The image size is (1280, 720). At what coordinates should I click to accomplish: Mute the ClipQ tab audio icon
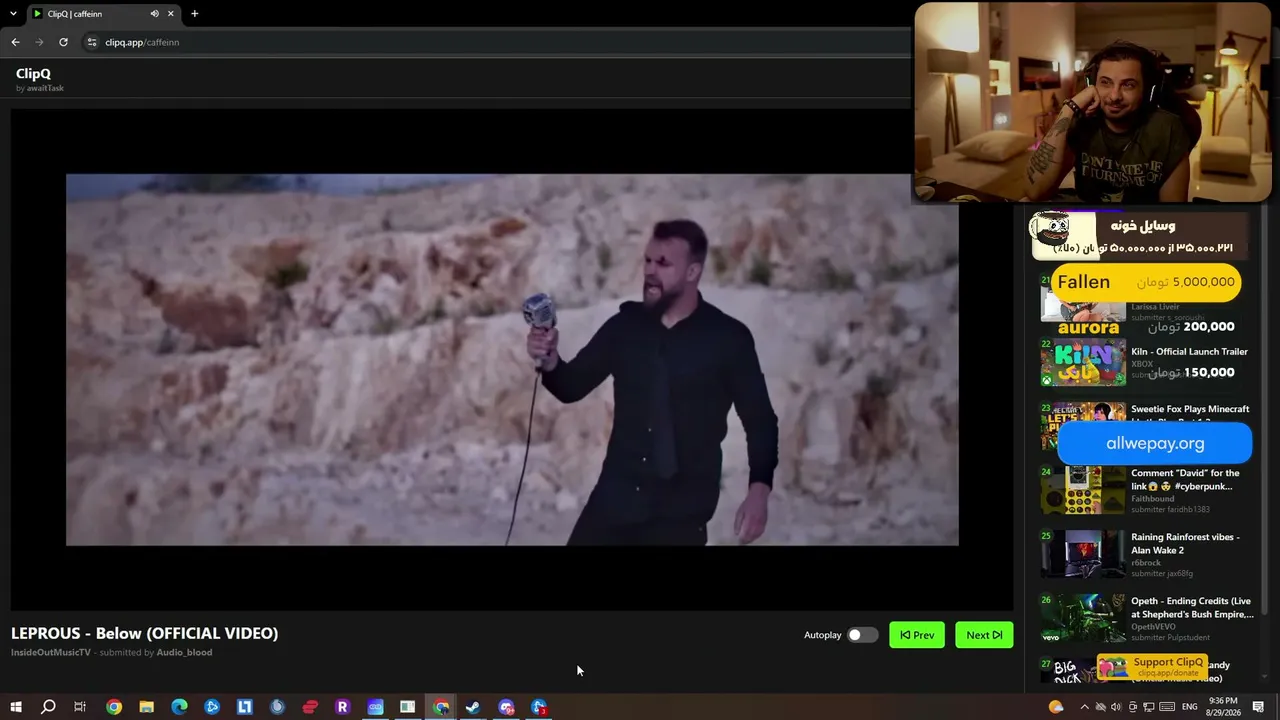click(x=154, y=14)
